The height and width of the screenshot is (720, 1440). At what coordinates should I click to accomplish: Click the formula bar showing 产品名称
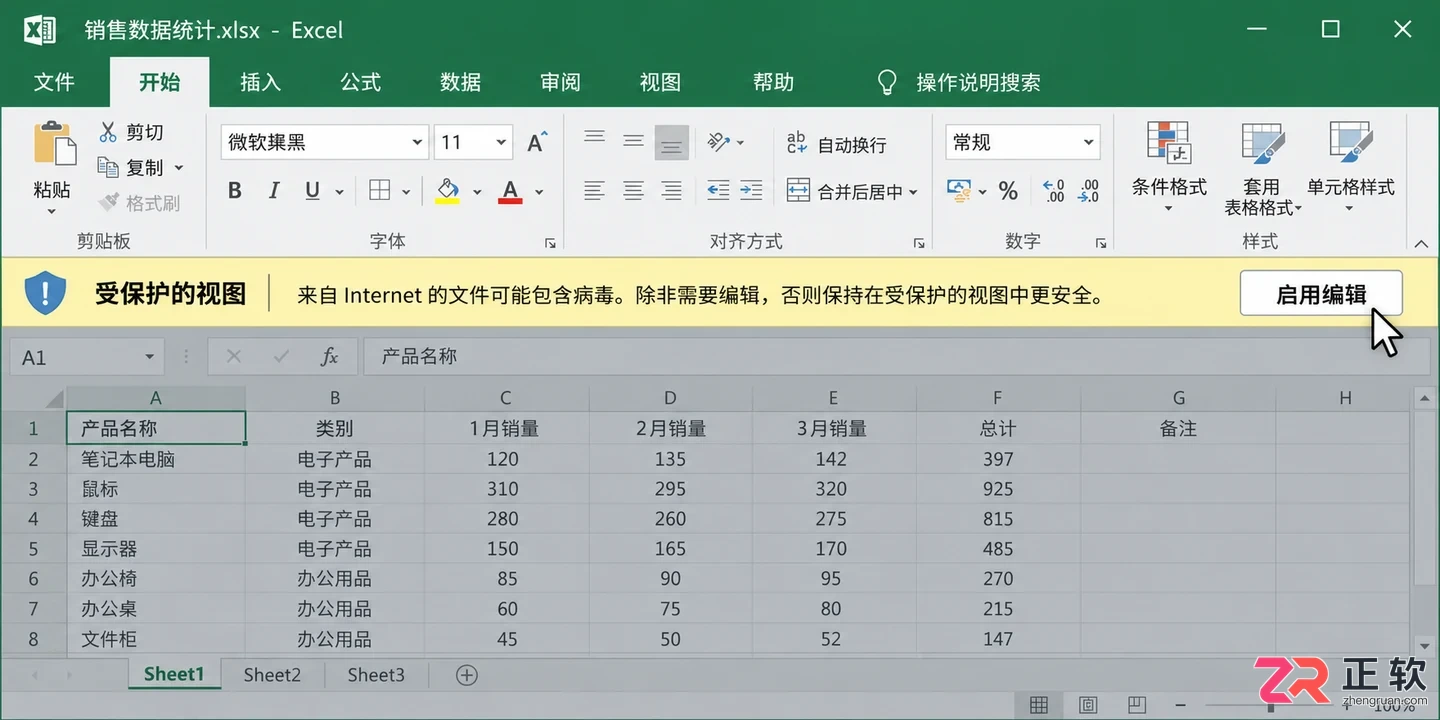click(x=895, y=357)
